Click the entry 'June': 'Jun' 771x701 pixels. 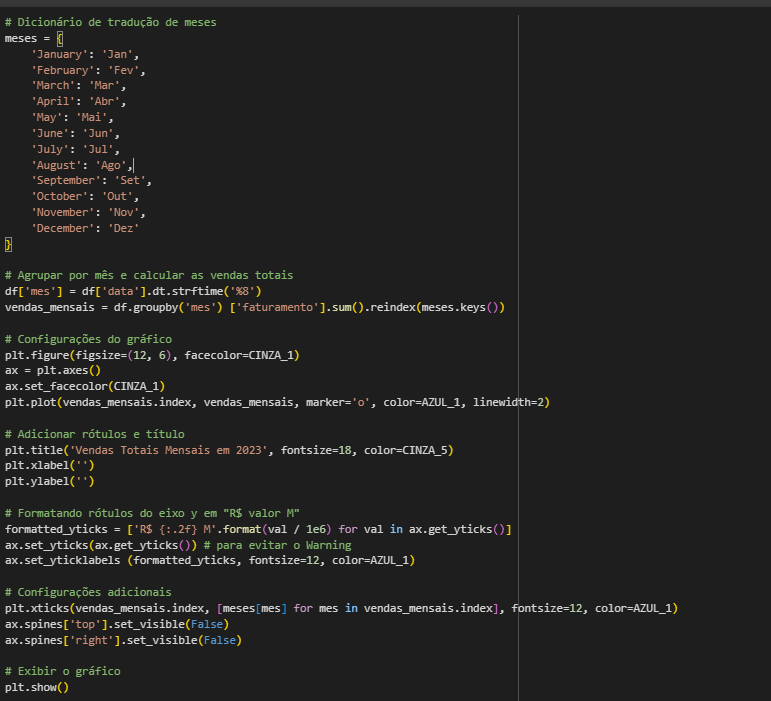point(75,133)
